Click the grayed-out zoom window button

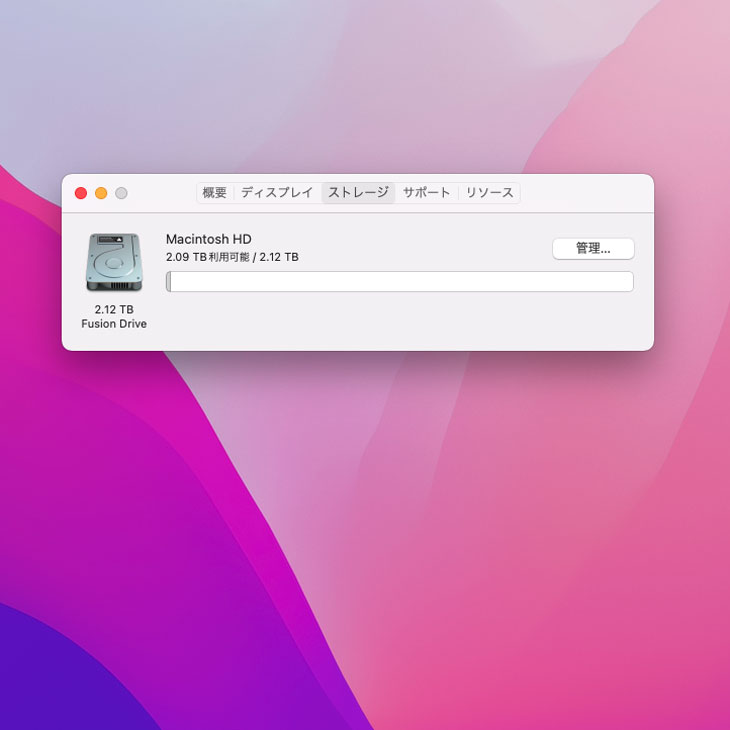pos(121,193)
